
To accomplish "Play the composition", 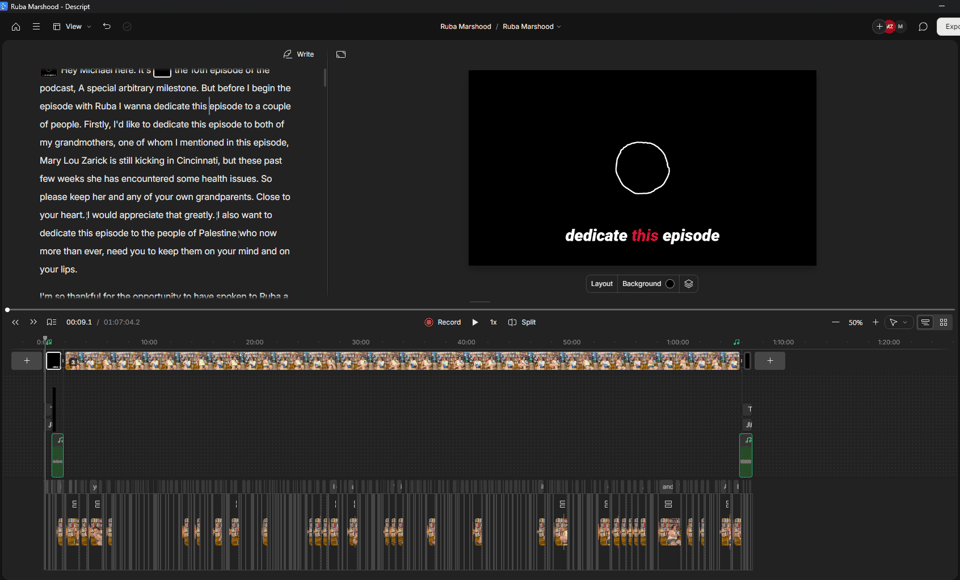I will point(475,322).
